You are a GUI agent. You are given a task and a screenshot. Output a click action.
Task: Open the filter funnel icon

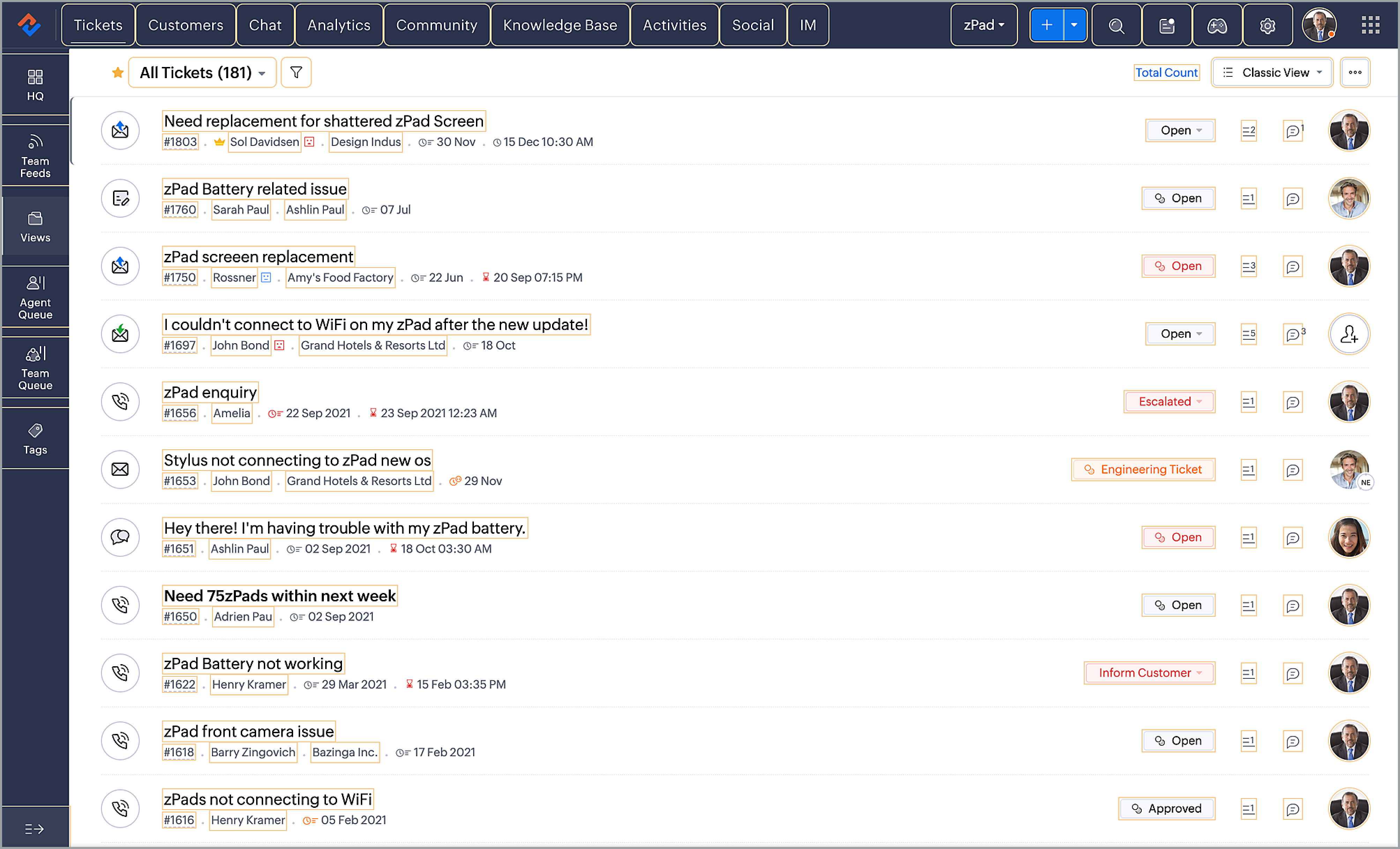296,73
